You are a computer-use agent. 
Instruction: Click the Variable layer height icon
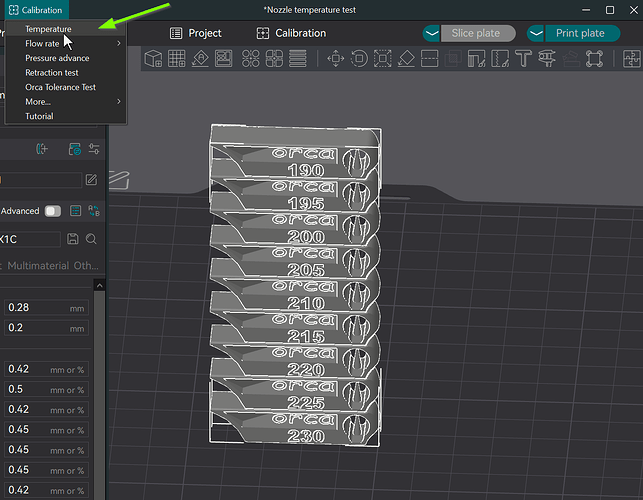(298, 59)
